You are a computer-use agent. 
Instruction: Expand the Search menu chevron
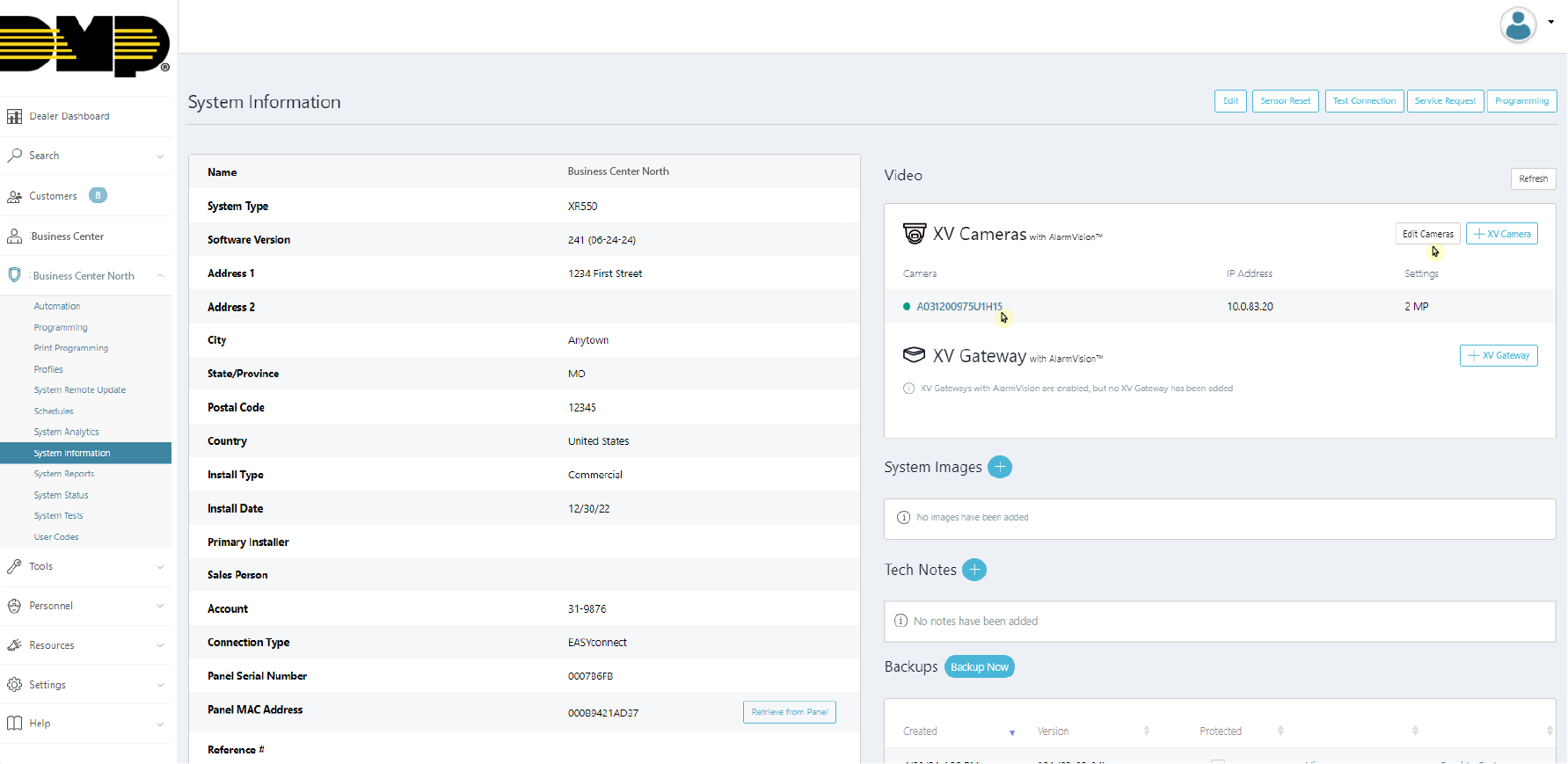pyautogui.click(x=160, y=156)
